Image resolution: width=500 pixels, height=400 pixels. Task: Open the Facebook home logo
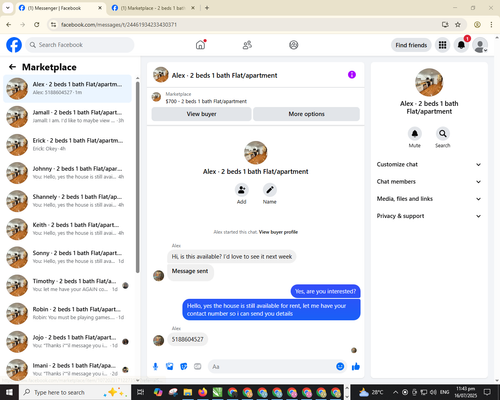click(x=14, y=45)
